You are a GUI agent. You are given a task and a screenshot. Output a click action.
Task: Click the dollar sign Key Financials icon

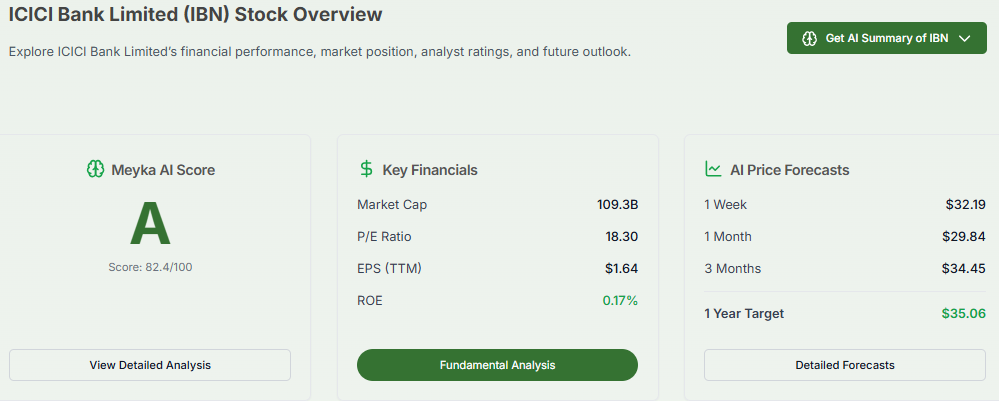[366, 169]
